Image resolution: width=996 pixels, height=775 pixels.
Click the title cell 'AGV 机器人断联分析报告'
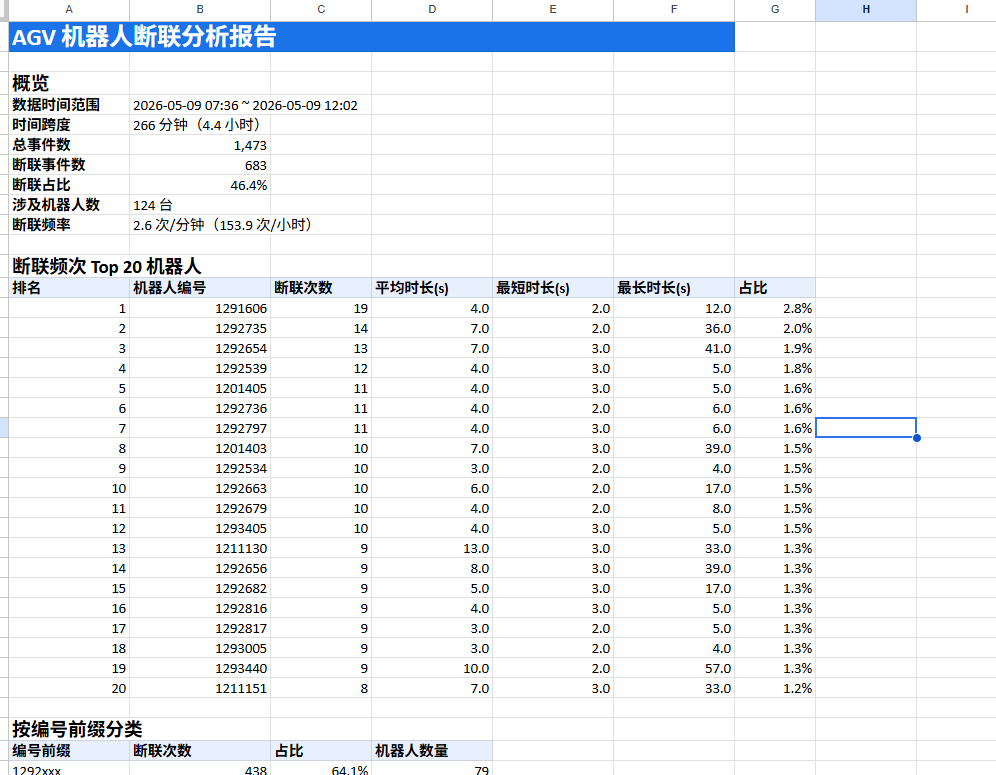[x=372, y=37]
